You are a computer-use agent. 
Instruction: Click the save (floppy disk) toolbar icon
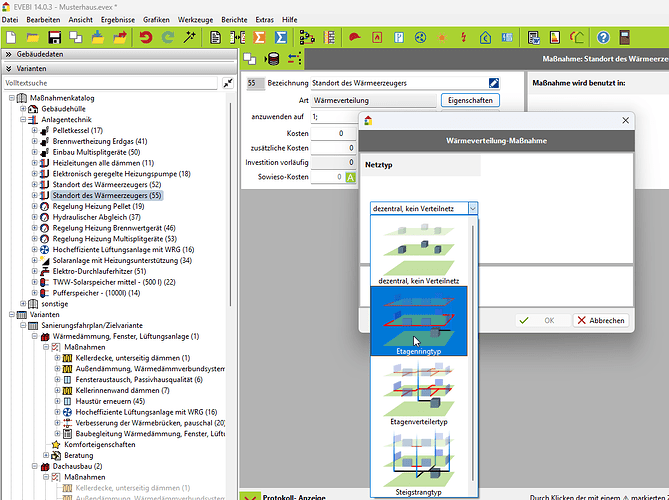click(55, 37)
